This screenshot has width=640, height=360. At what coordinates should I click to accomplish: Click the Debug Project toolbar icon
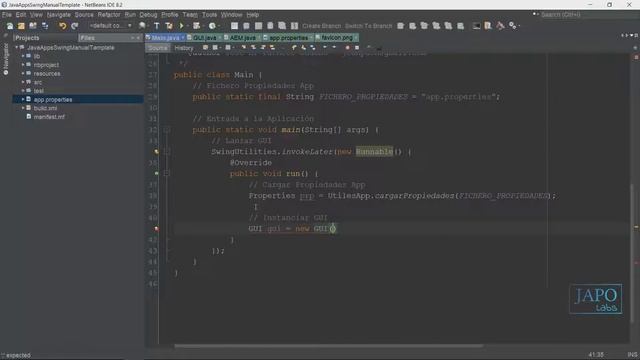[x=197, y=26]
